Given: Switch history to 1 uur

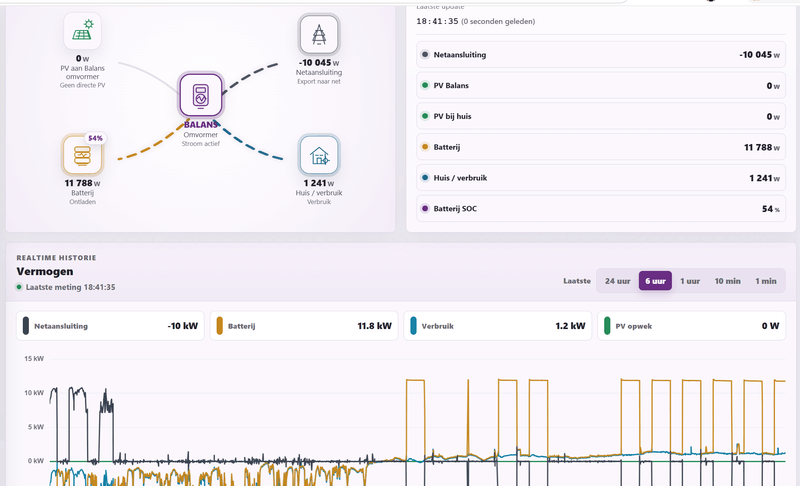Looking at the screenshot, I should point(690,281).
